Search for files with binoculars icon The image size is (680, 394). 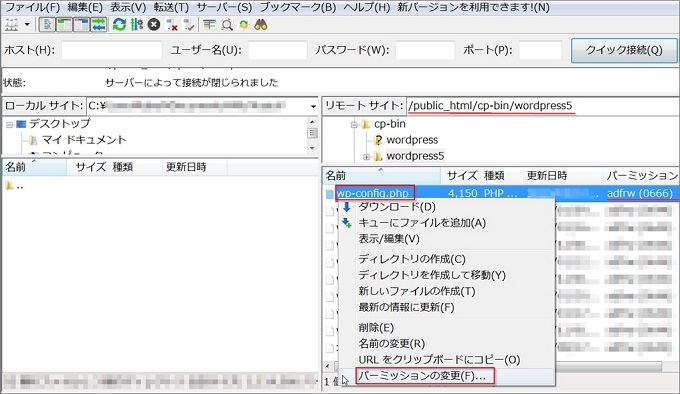pyautogui.click(x=261, y=25)
